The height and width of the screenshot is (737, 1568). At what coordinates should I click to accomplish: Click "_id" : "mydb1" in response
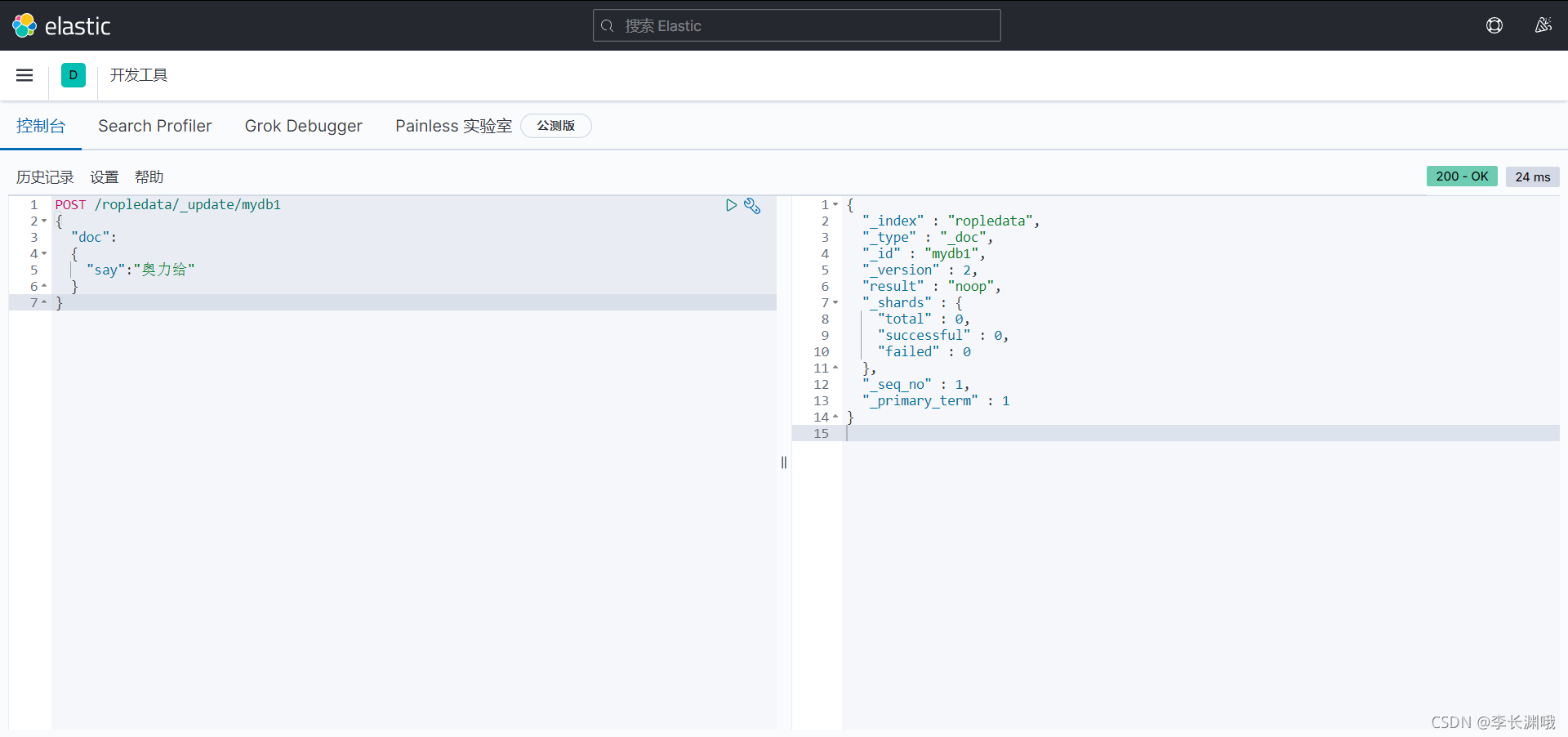(924, 253)
